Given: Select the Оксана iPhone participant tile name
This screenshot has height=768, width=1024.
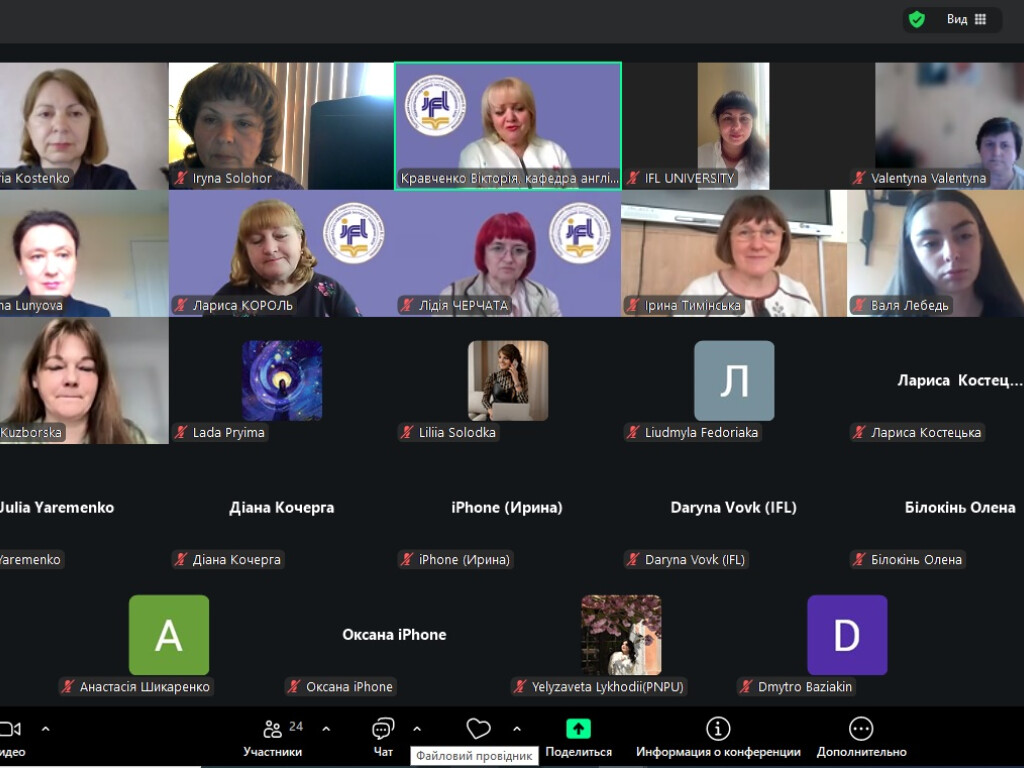Looking at the screenshot, I should (394, 635).
